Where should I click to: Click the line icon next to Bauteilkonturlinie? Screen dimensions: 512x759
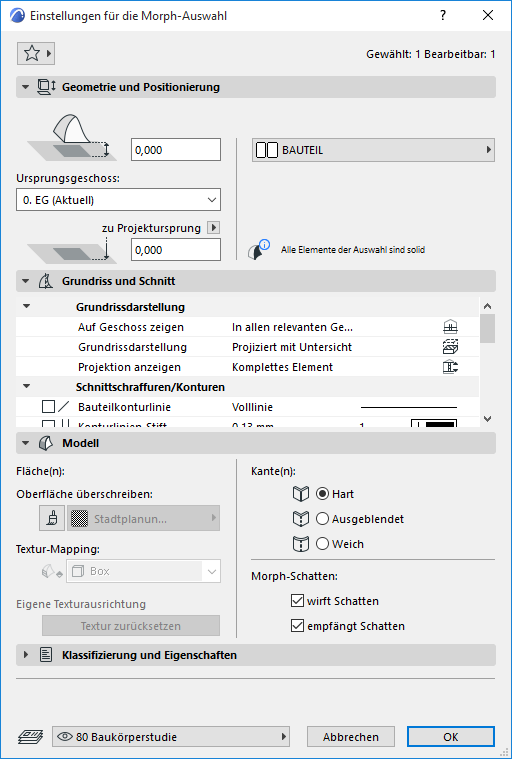(64, 407)
